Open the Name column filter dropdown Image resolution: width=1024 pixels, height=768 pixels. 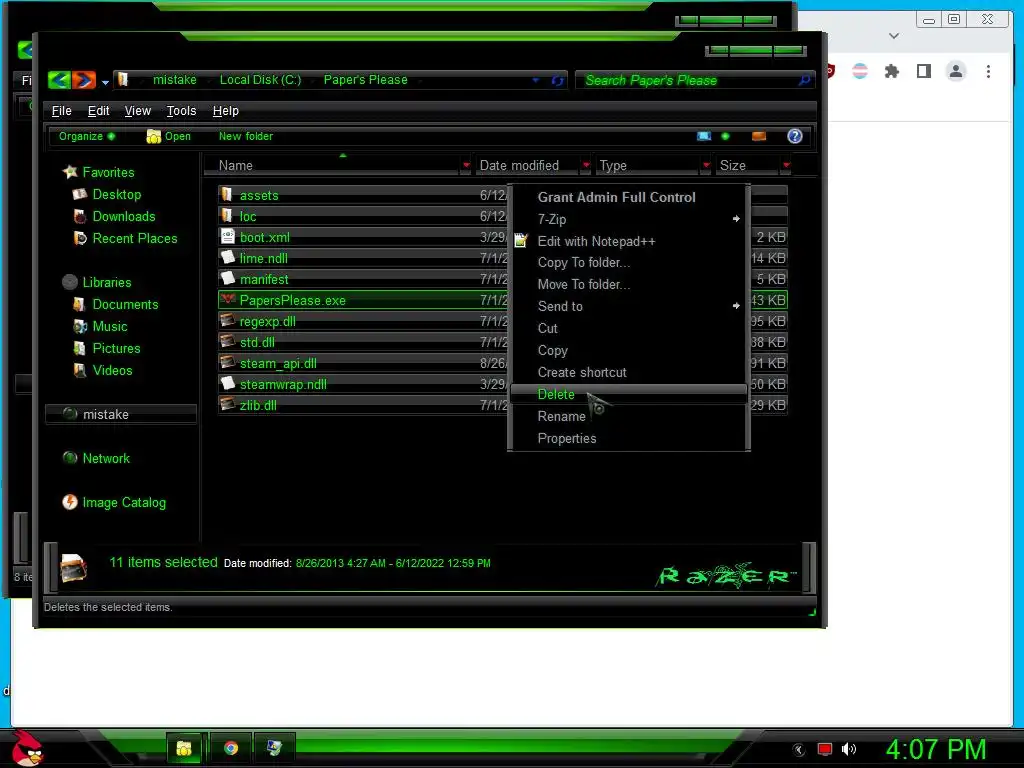(x=466, y=166)
